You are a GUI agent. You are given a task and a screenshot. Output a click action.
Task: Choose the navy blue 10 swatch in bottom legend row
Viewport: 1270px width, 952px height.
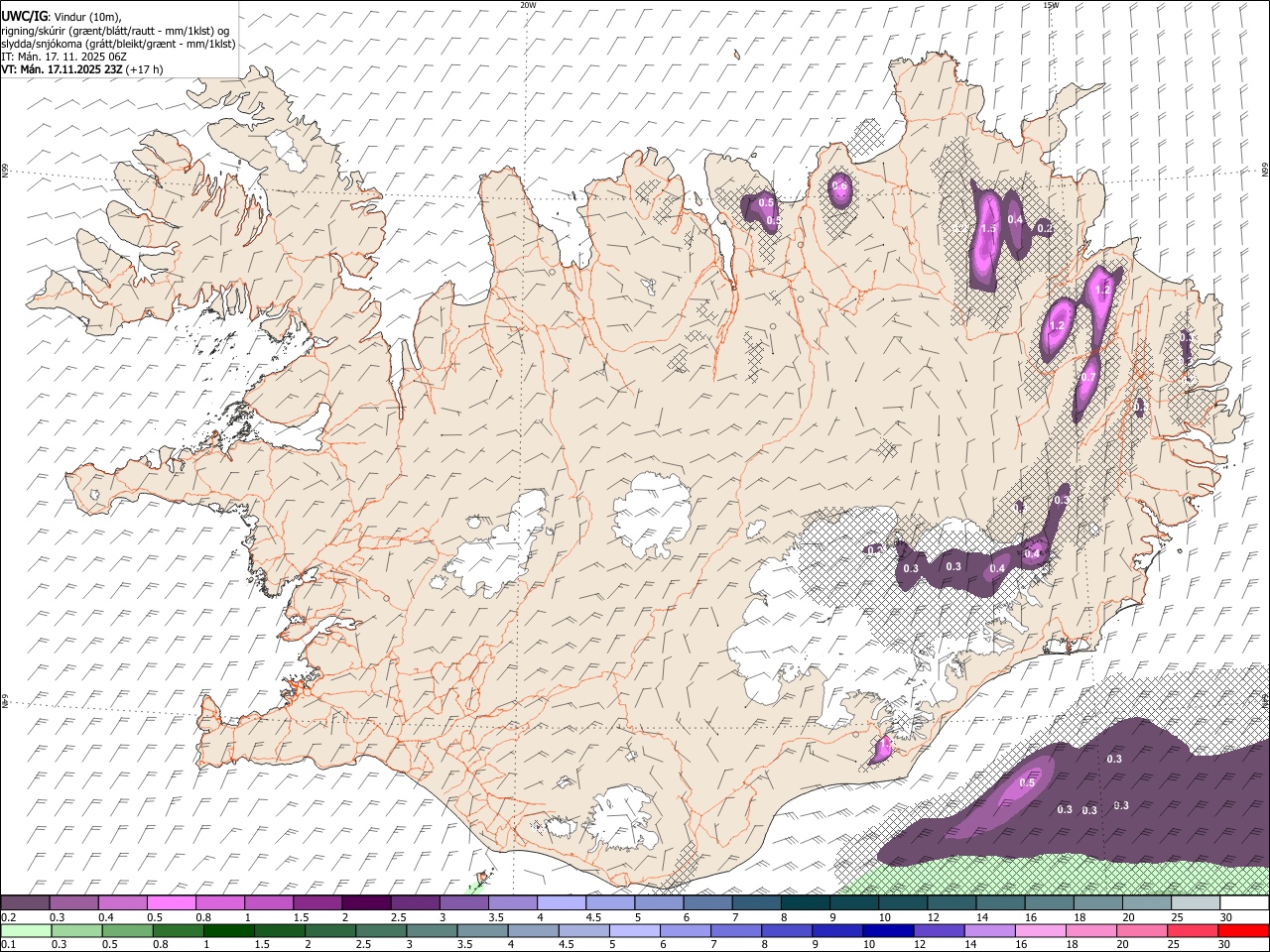pyautogui.click(x=888, y=931)
